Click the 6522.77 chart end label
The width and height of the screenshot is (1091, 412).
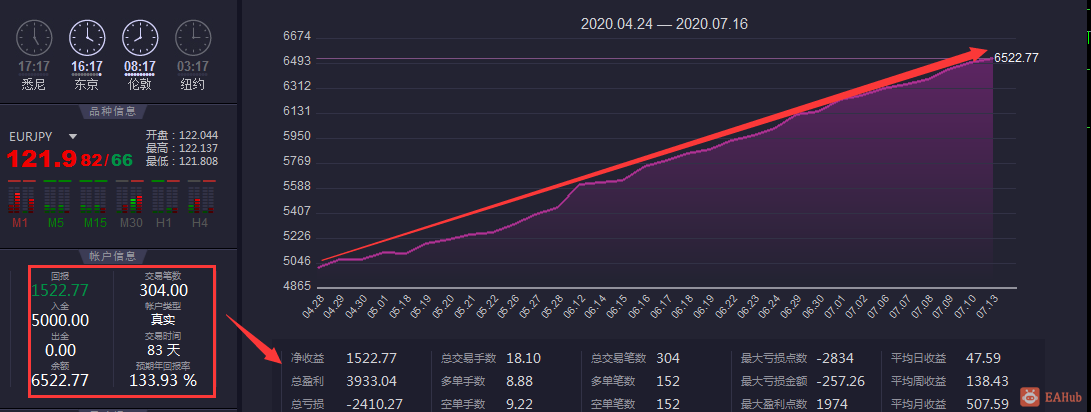[1016, 58]
